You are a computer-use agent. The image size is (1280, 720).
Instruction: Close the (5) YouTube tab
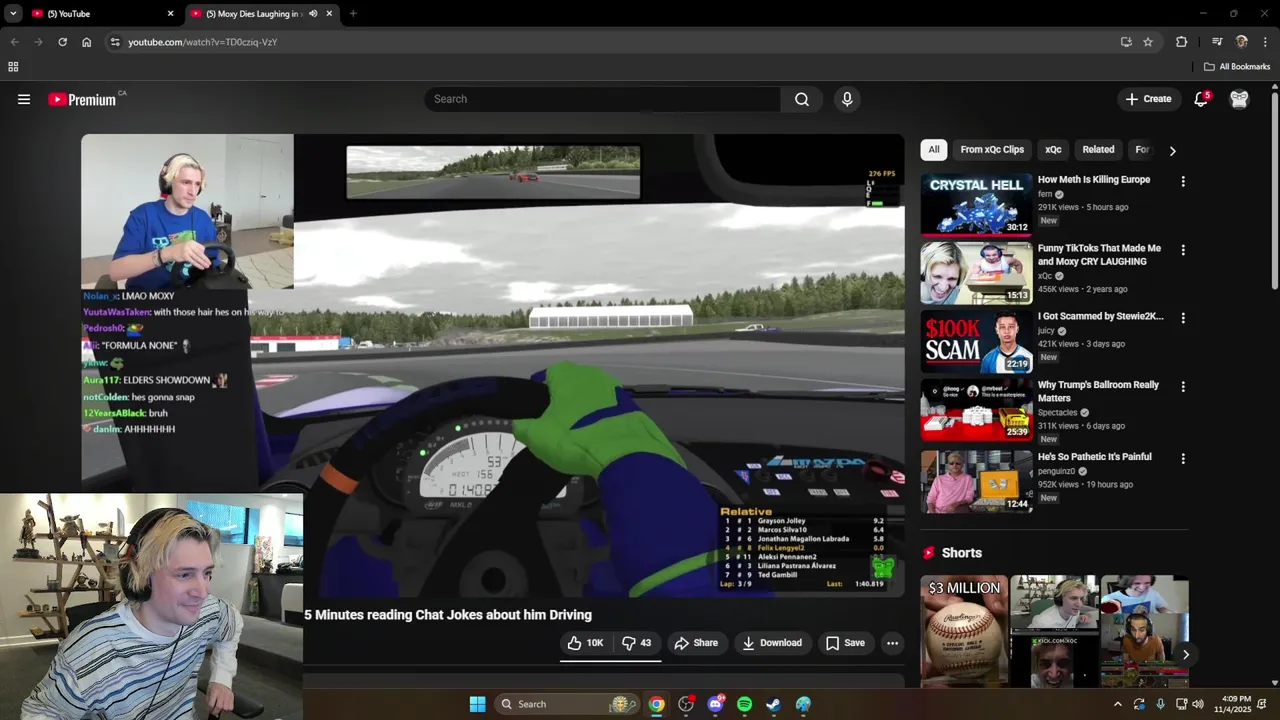click(170, 14)
